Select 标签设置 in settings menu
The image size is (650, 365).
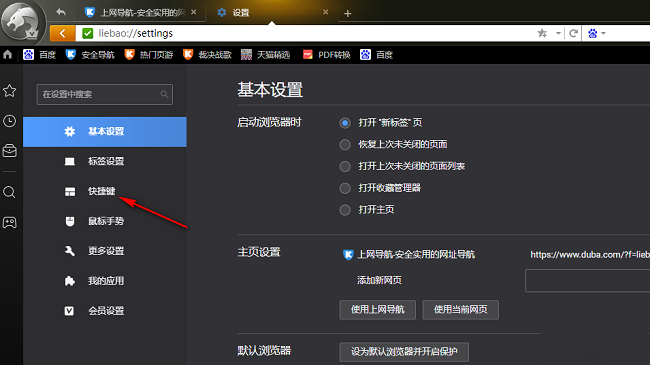coord(104,161)
